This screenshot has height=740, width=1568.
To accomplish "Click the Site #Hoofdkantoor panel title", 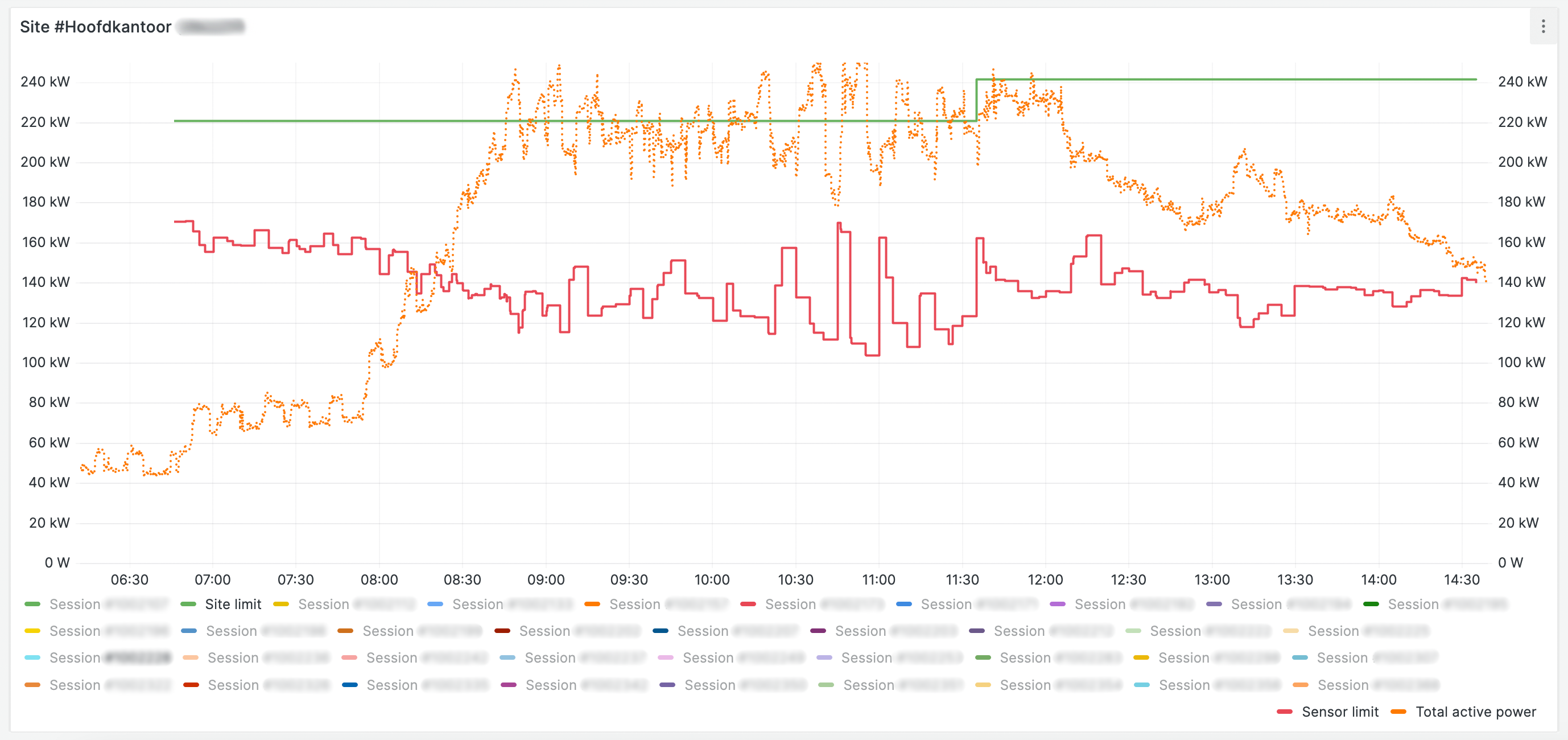I will (96, 27).
